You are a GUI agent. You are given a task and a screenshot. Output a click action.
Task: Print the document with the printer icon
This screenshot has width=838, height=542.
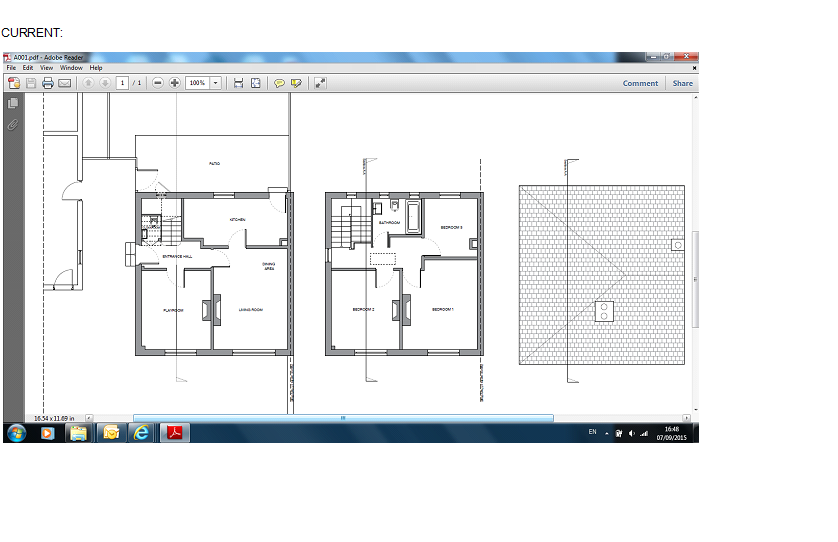tap(47, 83)
